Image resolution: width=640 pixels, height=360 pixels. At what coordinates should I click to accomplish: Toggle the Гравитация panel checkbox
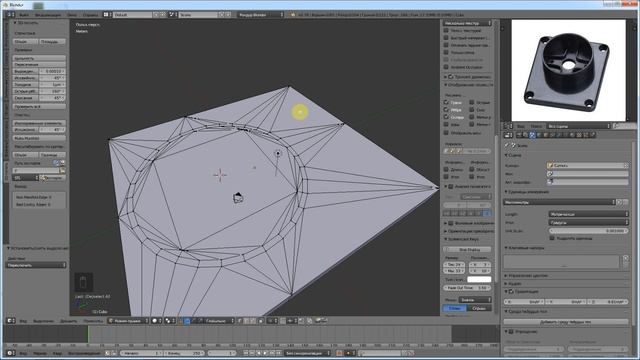(x=511, y=291)
